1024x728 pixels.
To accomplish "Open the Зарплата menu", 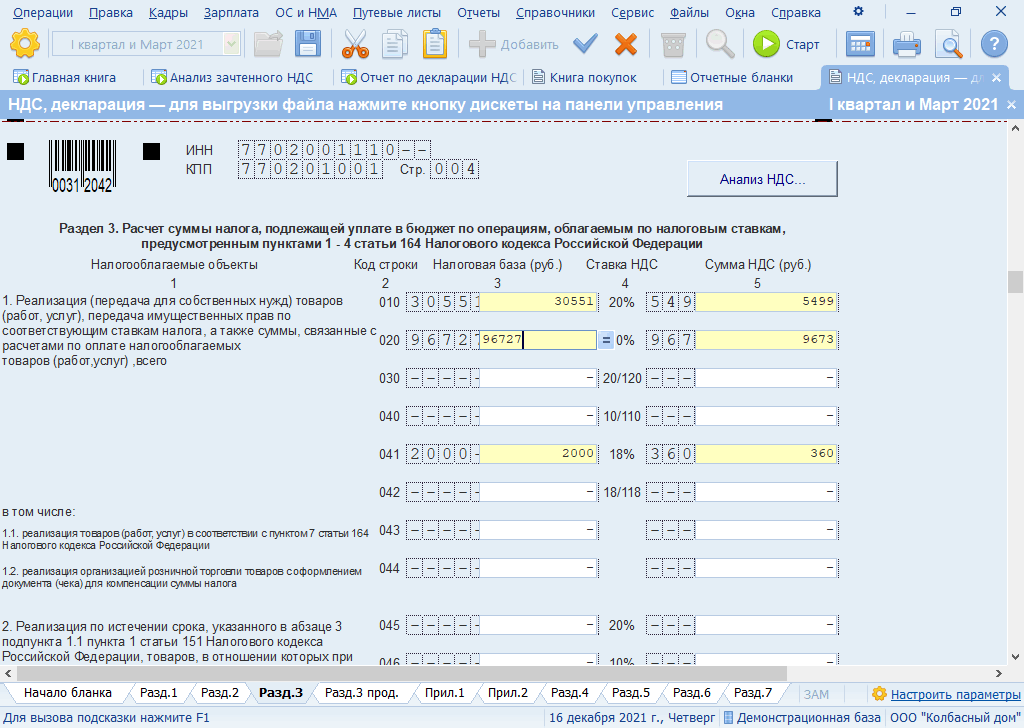I will [231, 13].
